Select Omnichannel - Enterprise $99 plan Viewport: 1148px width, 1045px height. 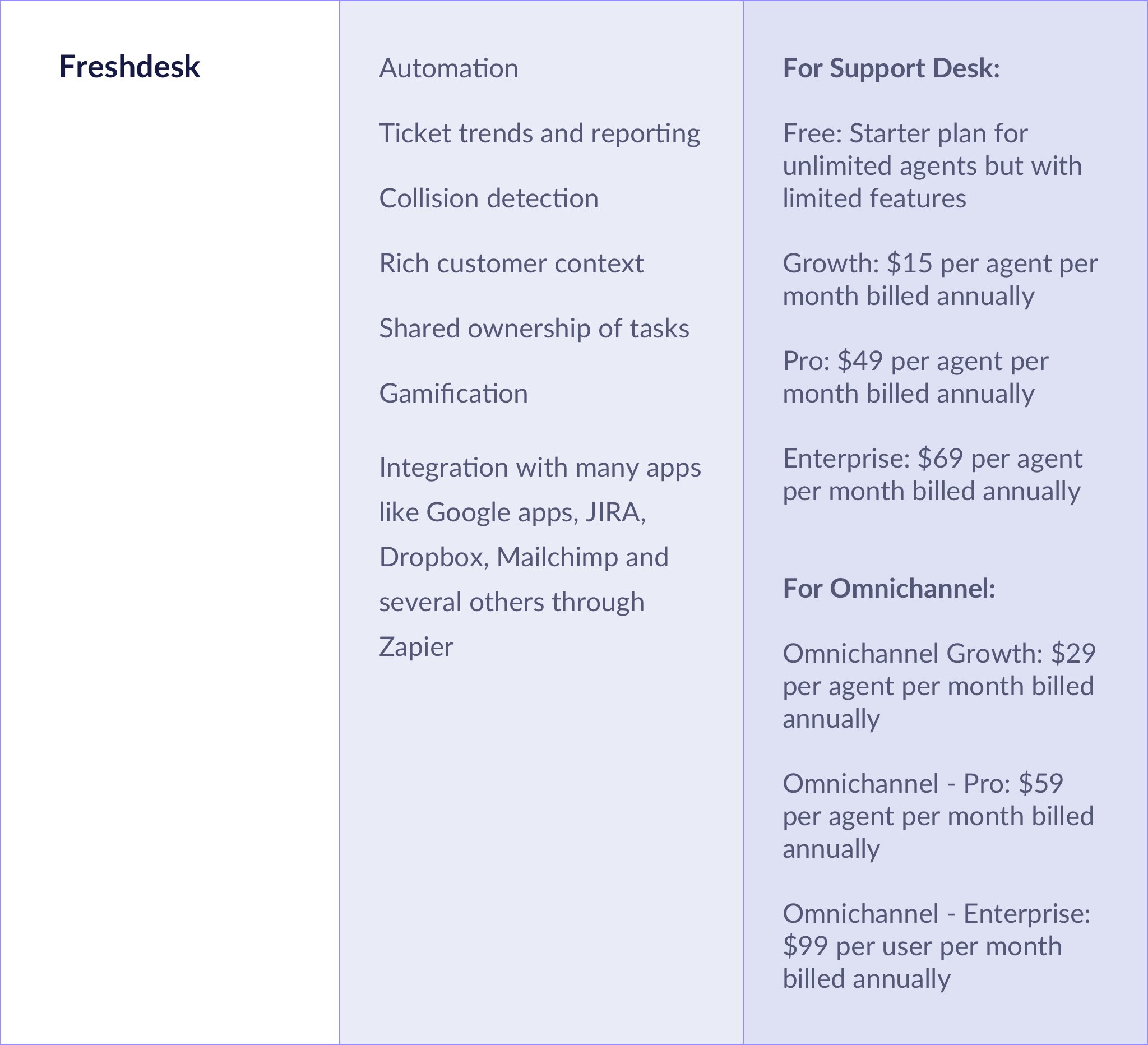tap(936, 946)
